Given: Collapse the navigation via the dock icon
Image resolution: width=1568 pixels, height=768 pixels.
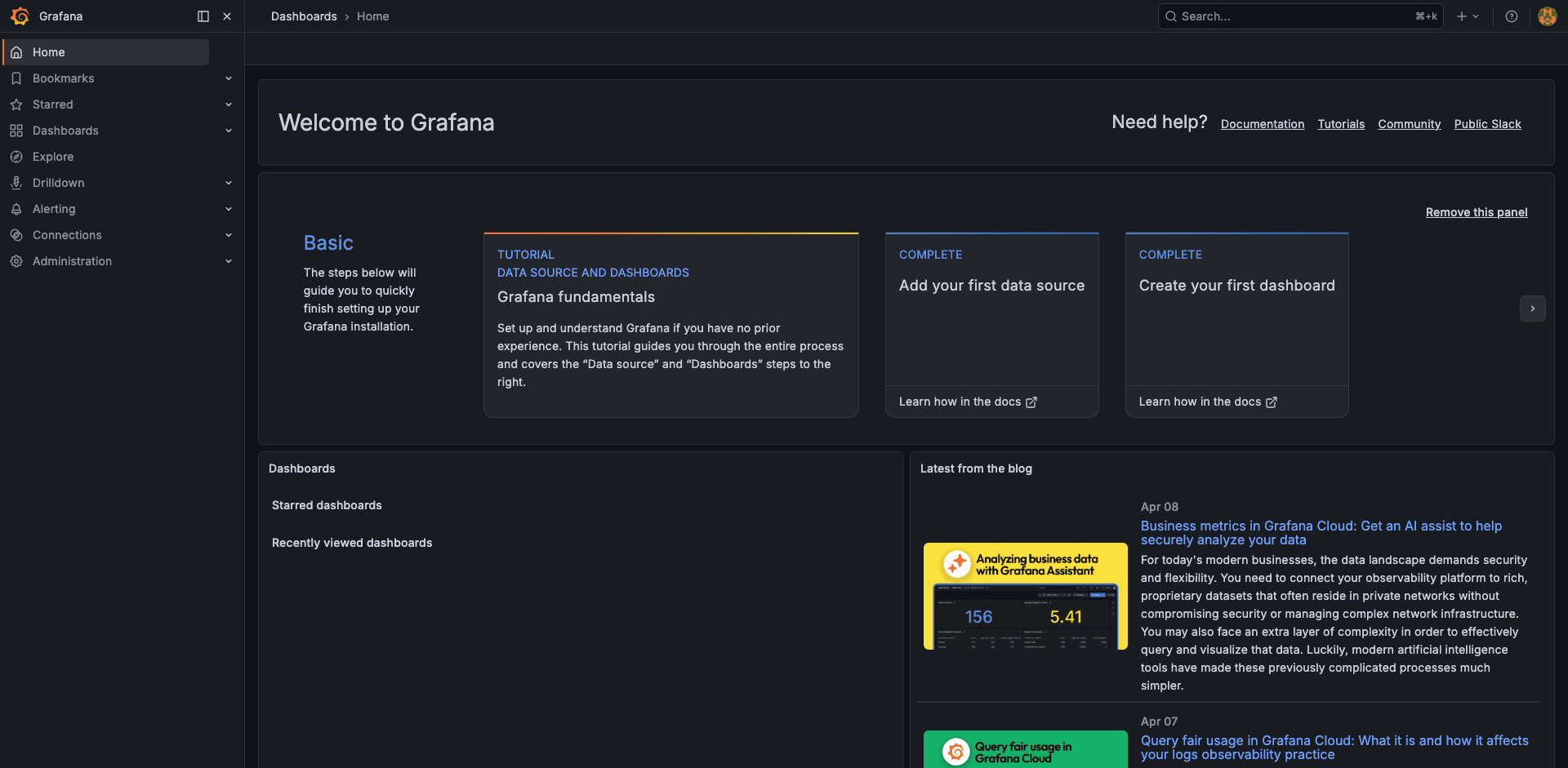Looking at the screenshot, I should (203, 16).
